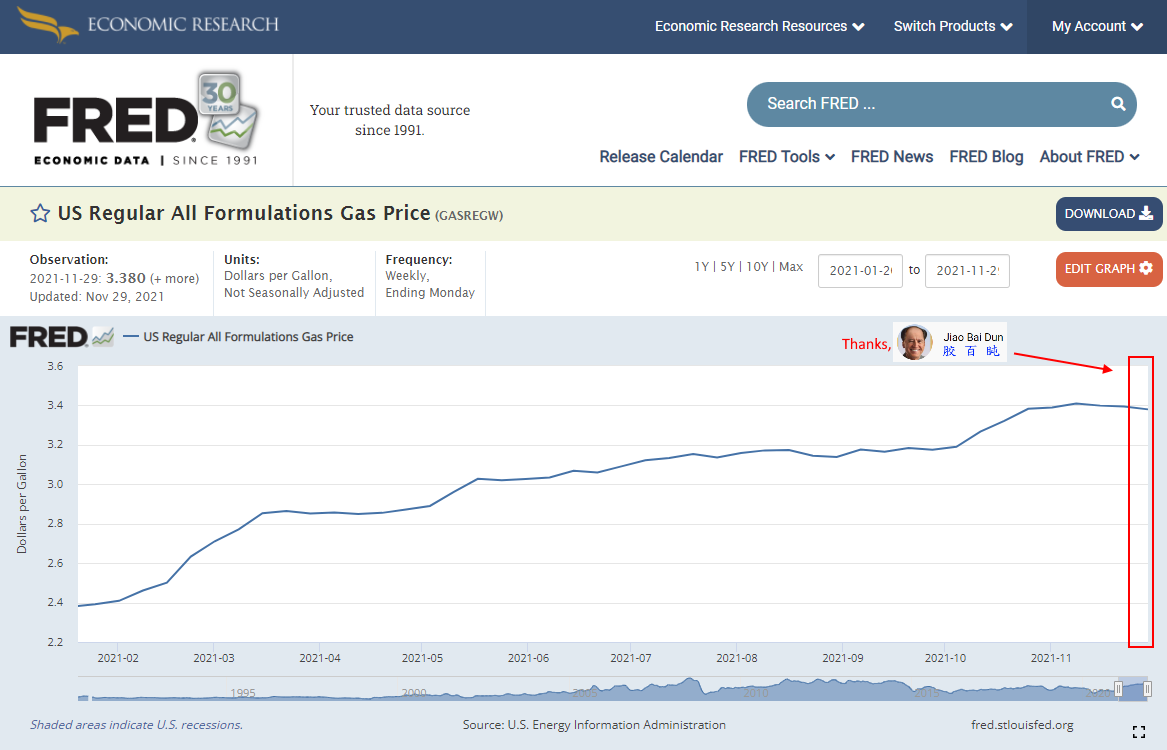The height and width of the screenshot is (750, 1167).
Task: Click the Download button
Action: tap(1109, 214)
